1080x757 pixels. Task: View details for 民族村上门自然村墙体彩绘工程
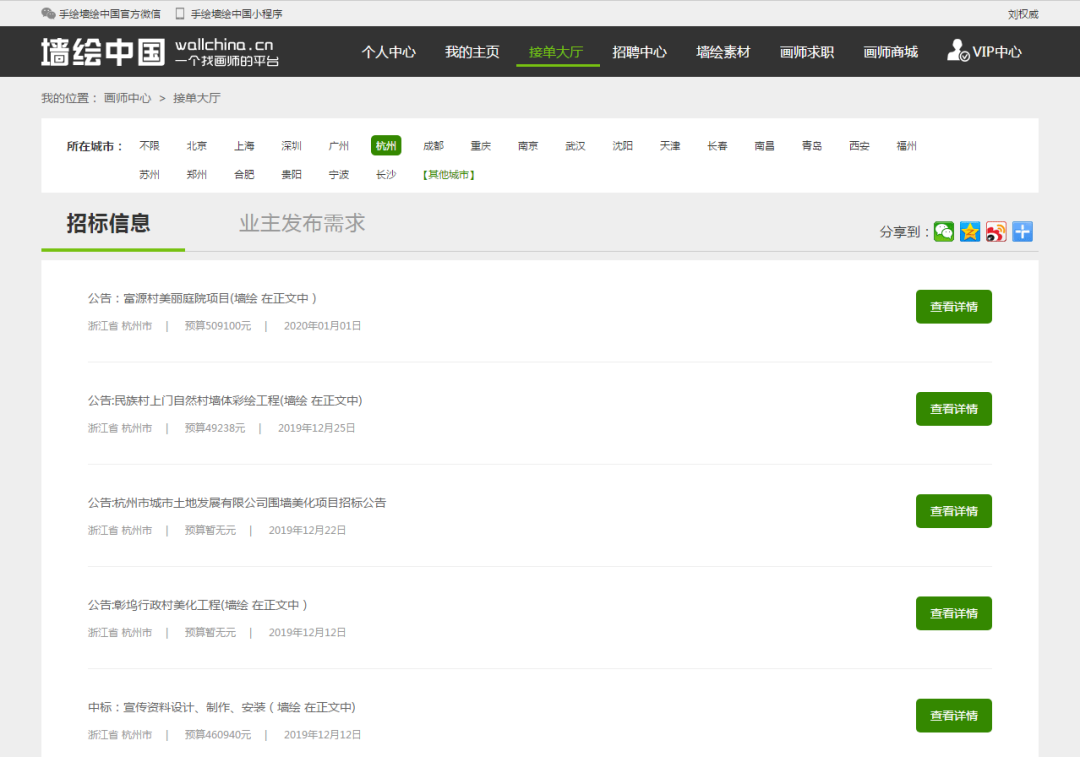(x=953, y=409)
